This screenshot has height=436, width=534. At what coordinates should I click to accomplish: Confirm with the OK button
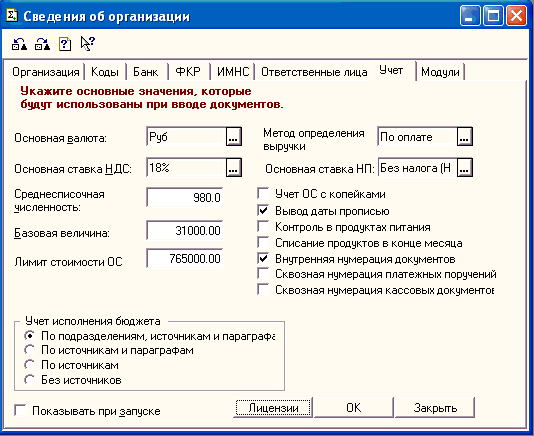click(x=354, y=408)
